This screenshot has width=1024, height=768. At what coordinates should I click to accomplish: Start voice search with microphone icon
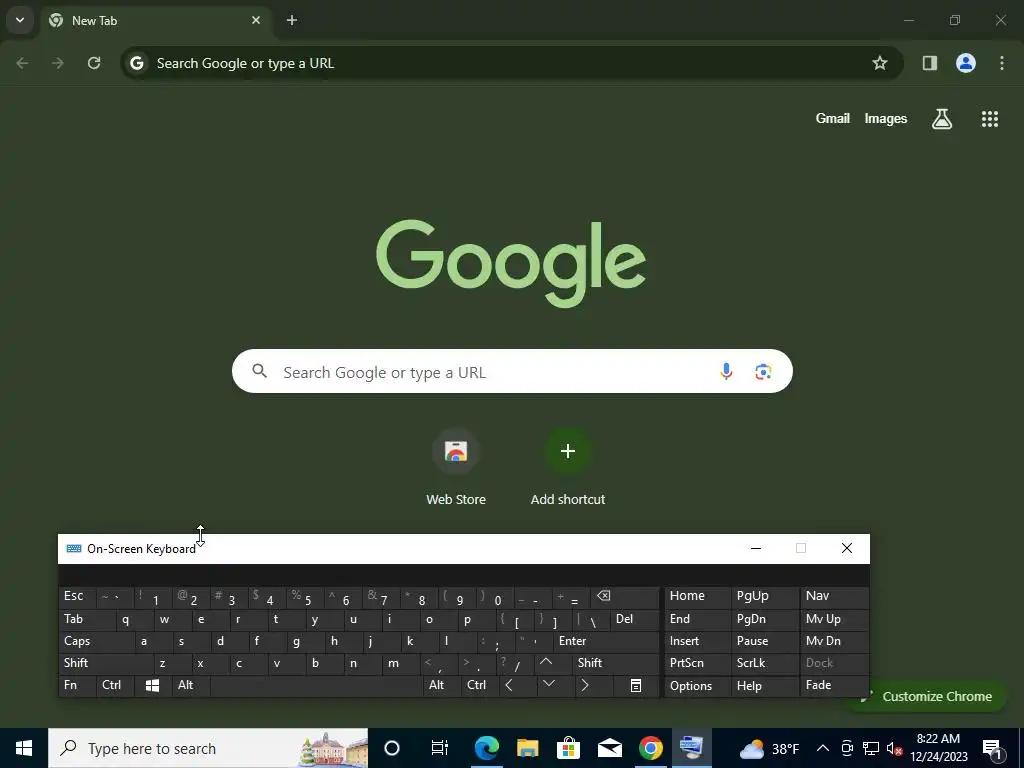coord(726,372)
